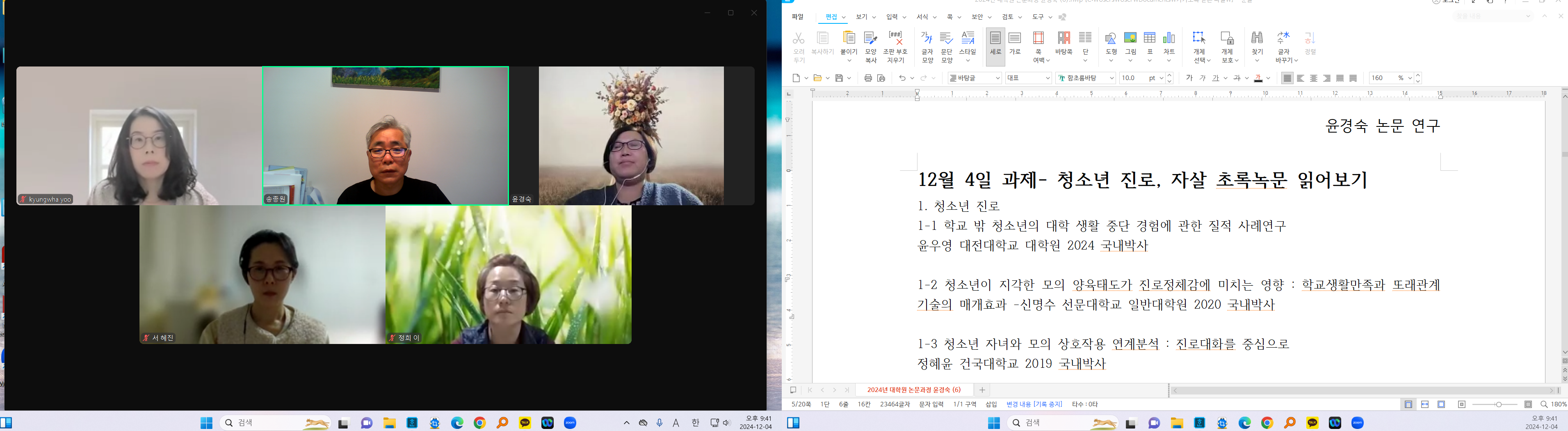
Task: Select justified (both sides) paragraph alignment
Action: coord(1287,78)
